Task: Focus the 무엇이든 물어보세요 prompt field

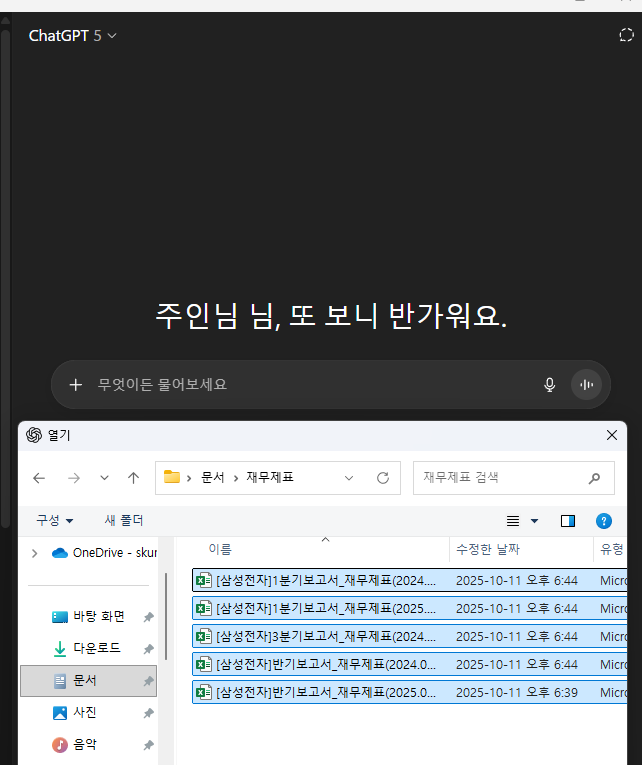Action: tap(312, 384)
